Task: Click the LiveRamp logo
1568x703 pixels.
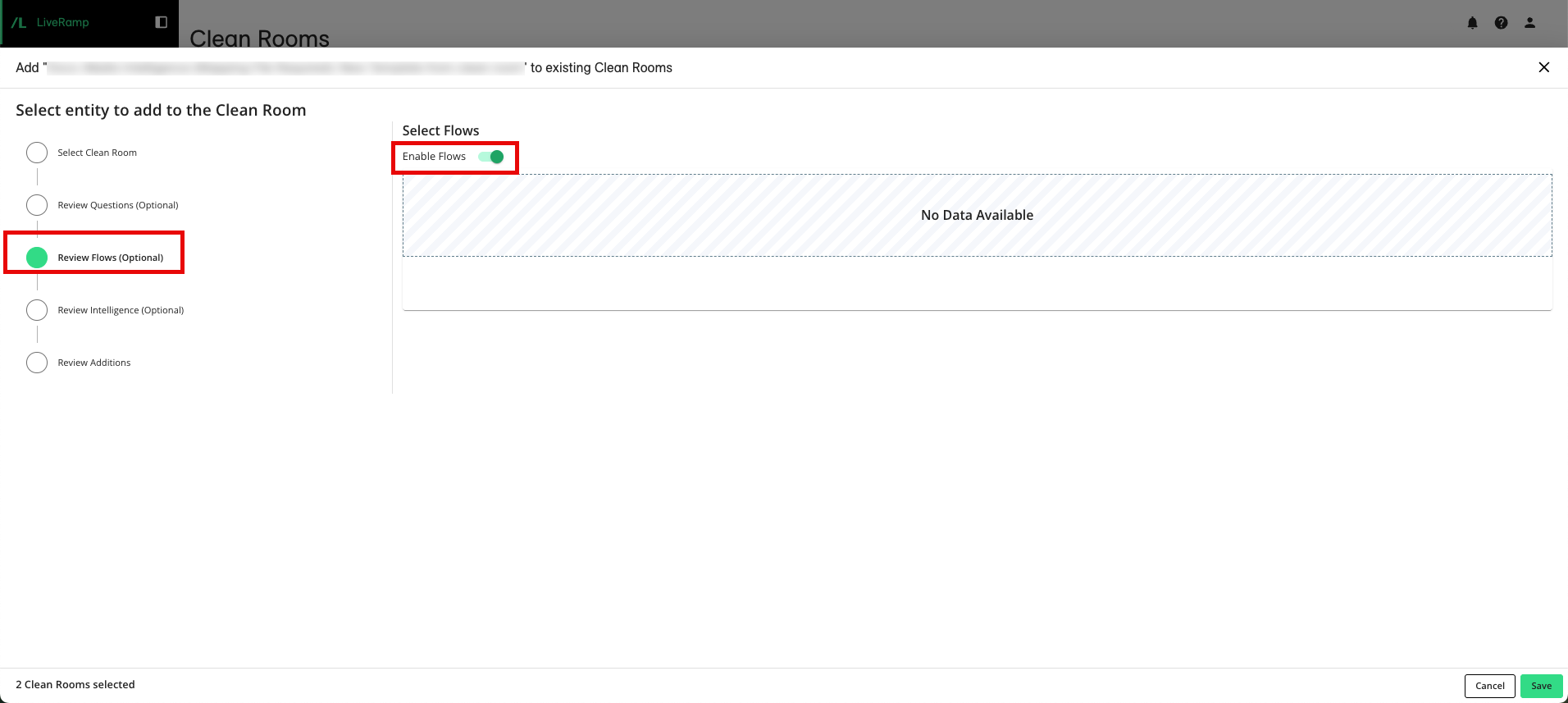Action: 51,22
